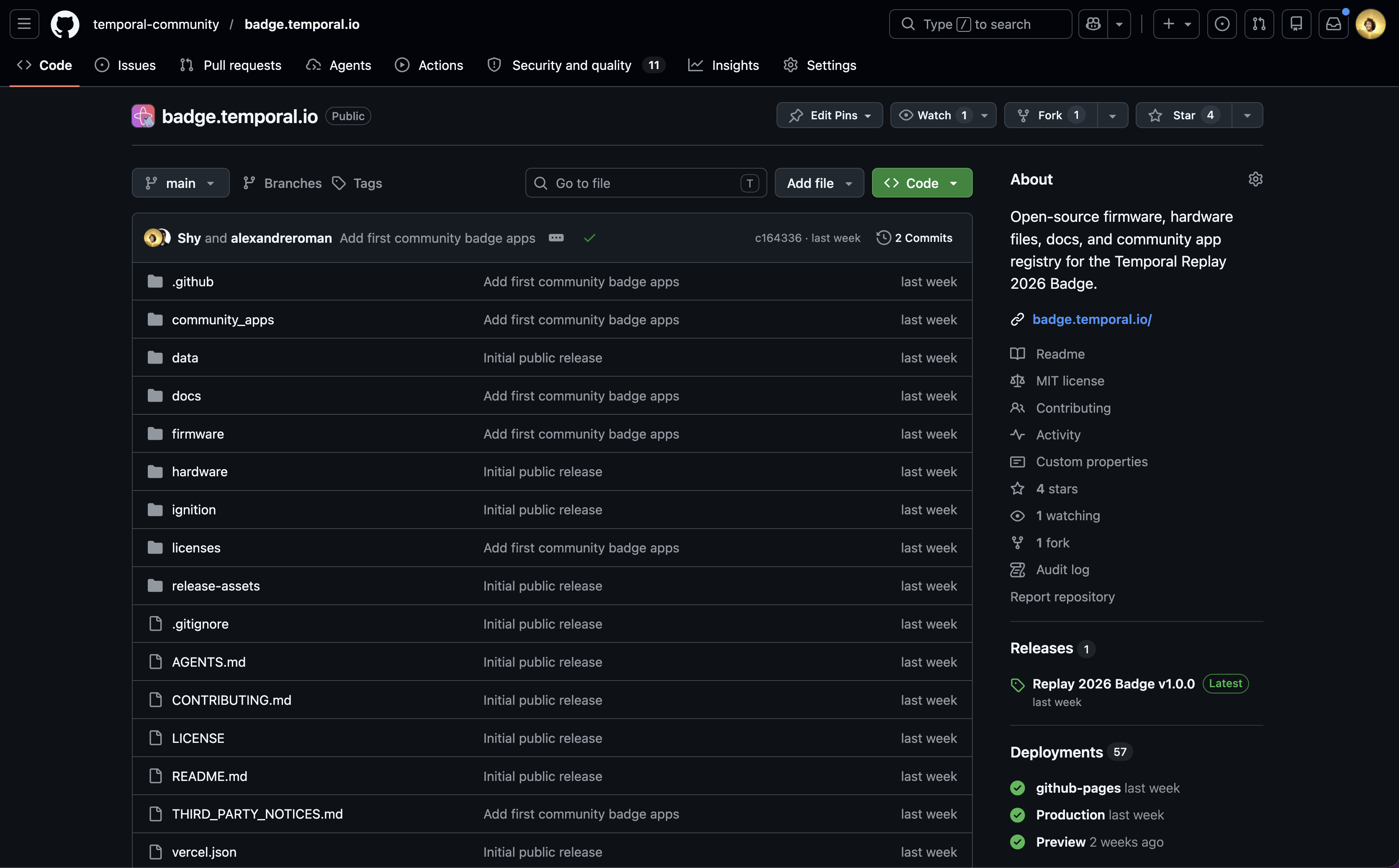View the repository Activity link
This screenshot has height=868, width=1399.
[1058, 435]
